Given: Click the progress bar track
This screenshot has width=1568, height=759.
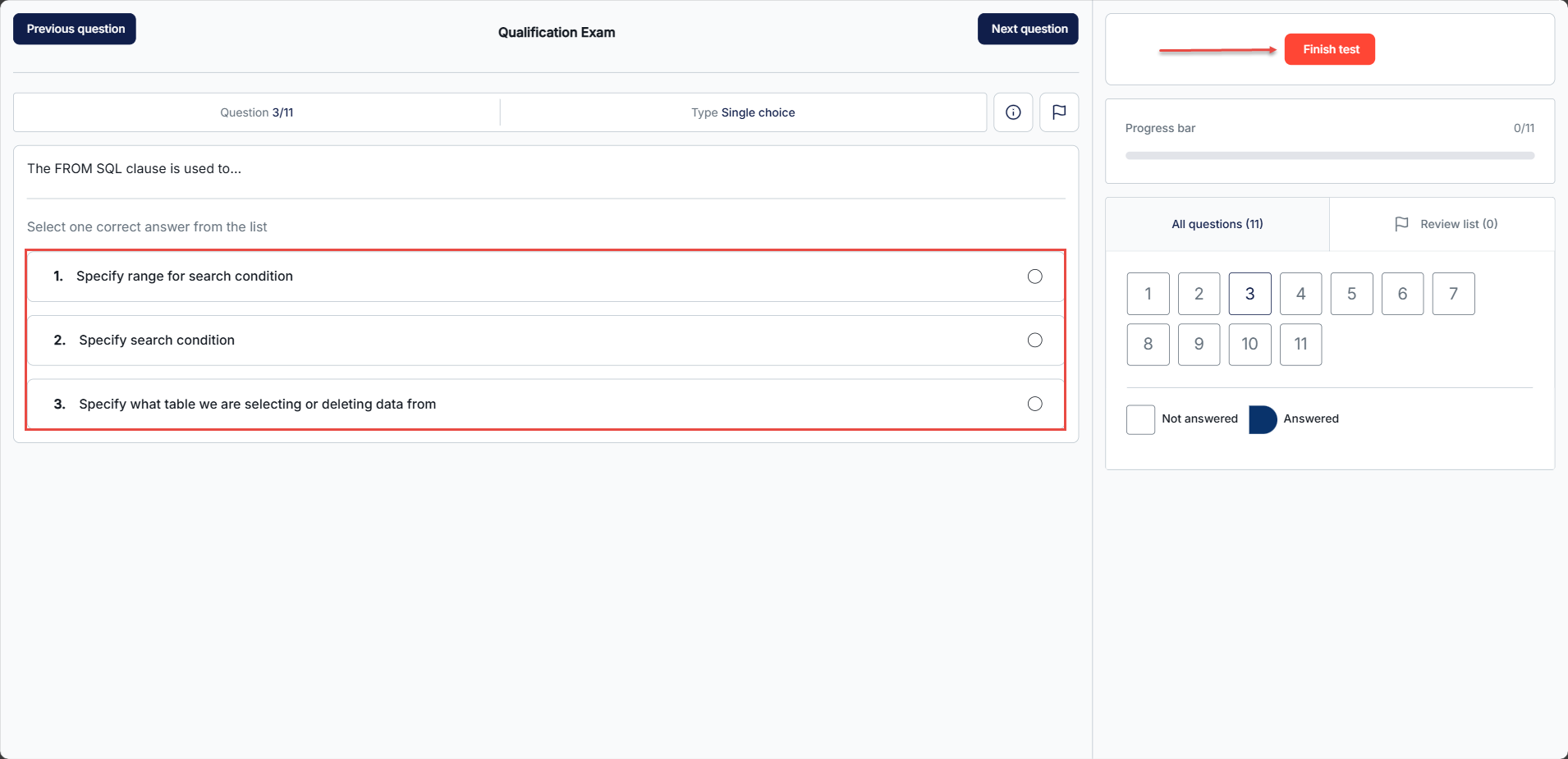Looking at the screenshot, I should click(1329, 155).
